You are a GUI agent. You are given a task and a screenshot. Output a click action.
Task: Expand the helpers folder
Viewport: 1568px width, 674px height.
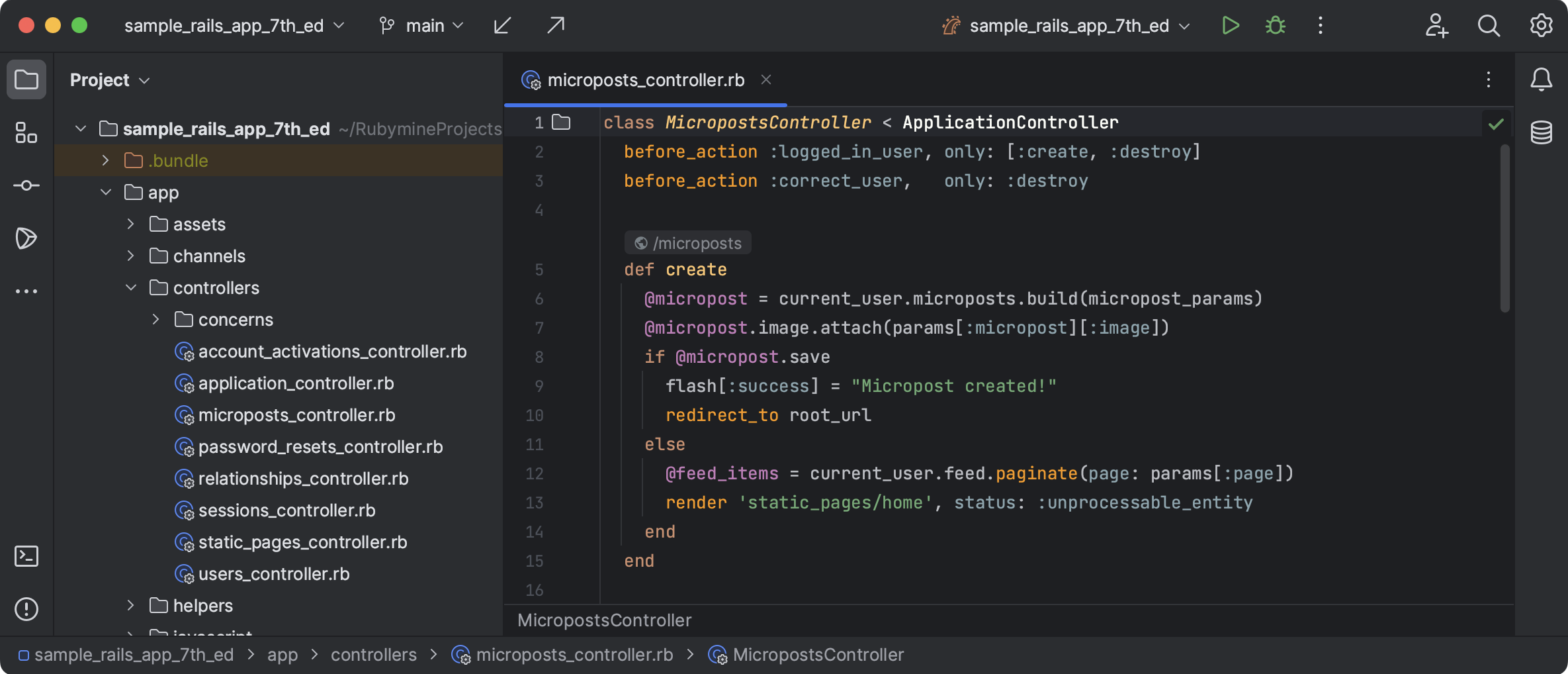pos(131,605)
